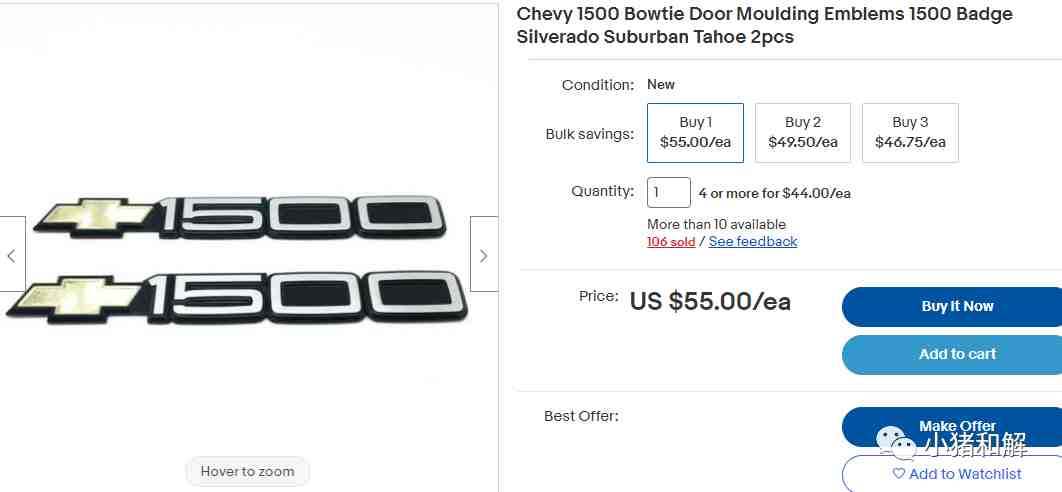Click the US $55.00/ea price text

point(710,301)
